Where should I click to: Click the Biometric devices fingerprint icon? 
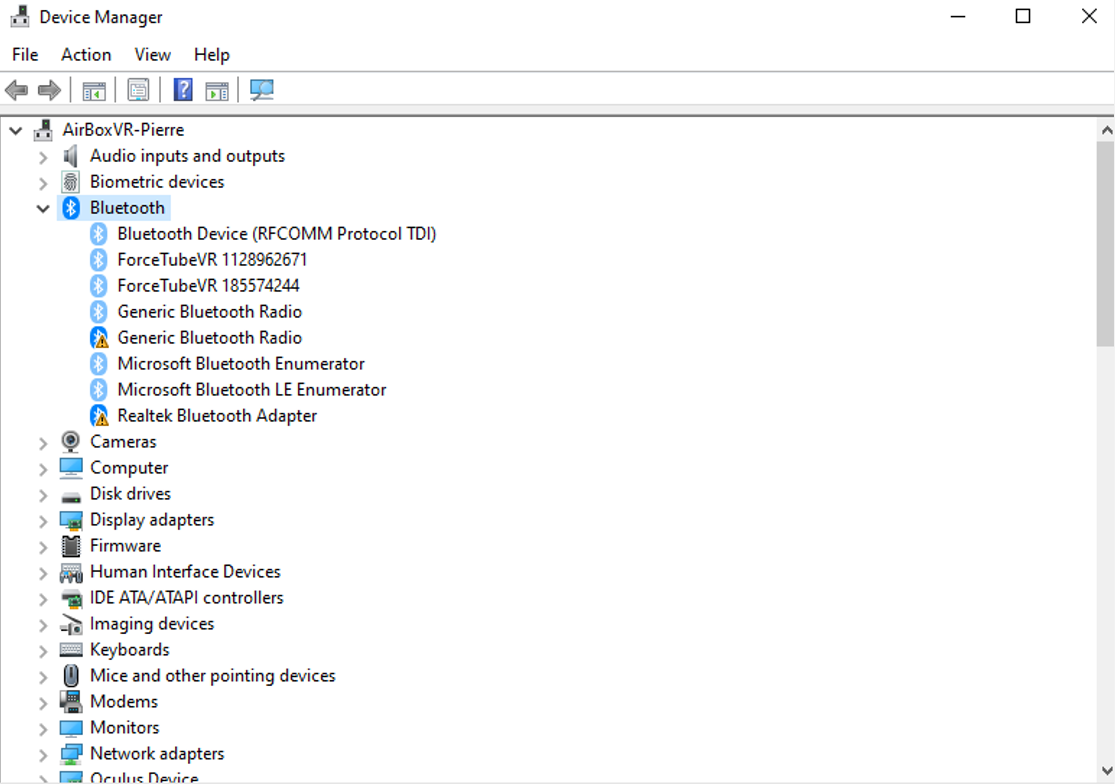pyautogui.click(x=70, y=182)
